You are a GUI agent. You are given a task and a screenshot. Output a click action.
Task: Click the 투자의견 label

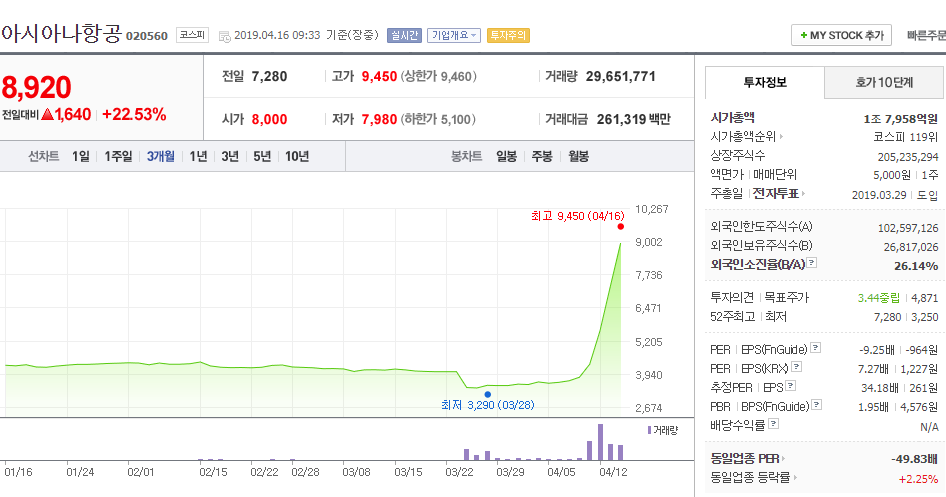tap(732, 297)
